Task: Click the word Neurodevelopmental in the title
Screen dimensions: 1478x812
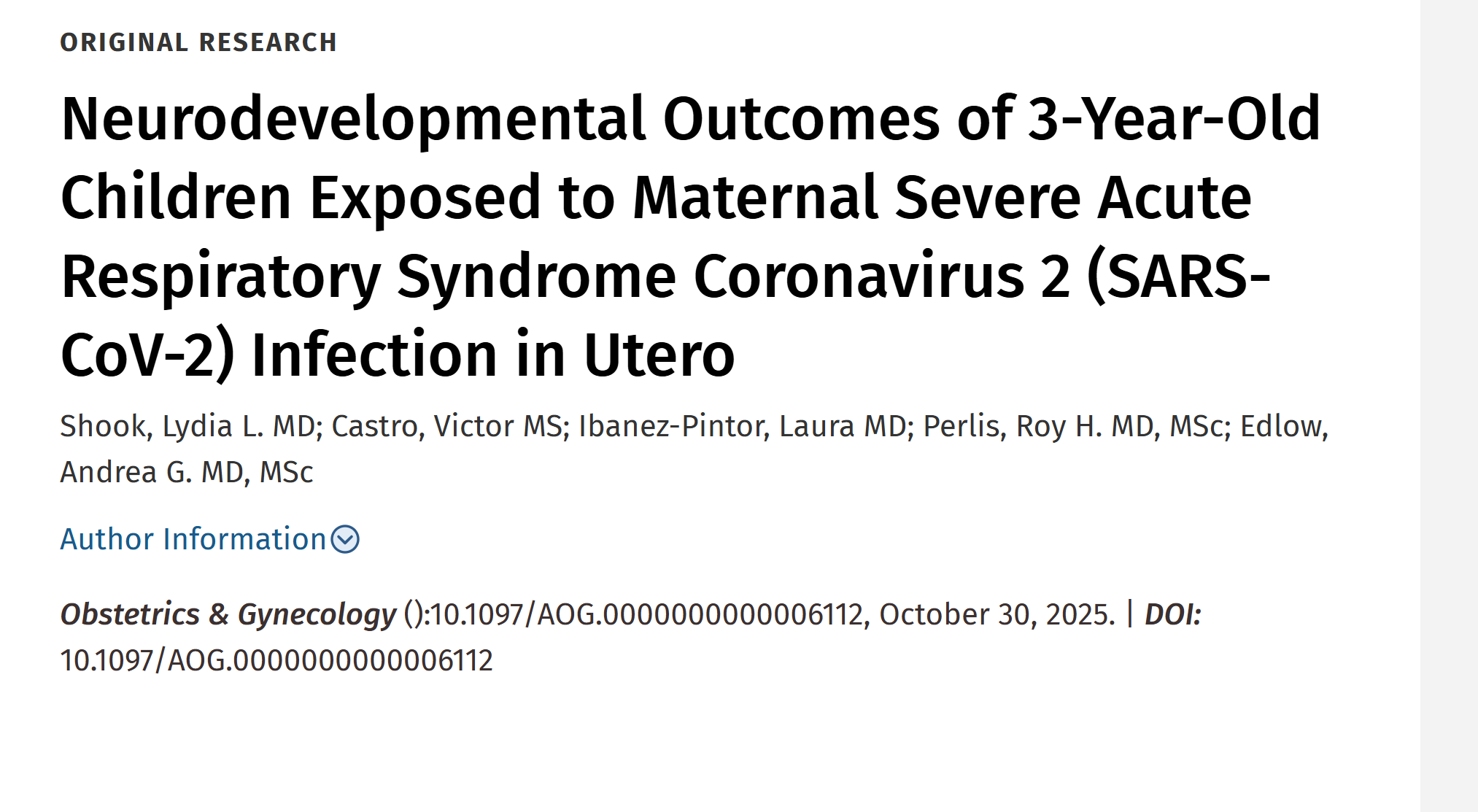Action: pyautogui.click(x=353, y=118)
